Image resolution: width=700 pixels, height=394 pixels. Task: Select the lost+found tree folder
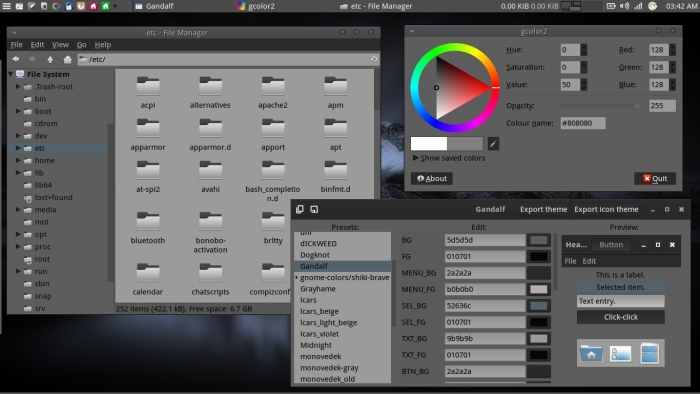point(53,197)
